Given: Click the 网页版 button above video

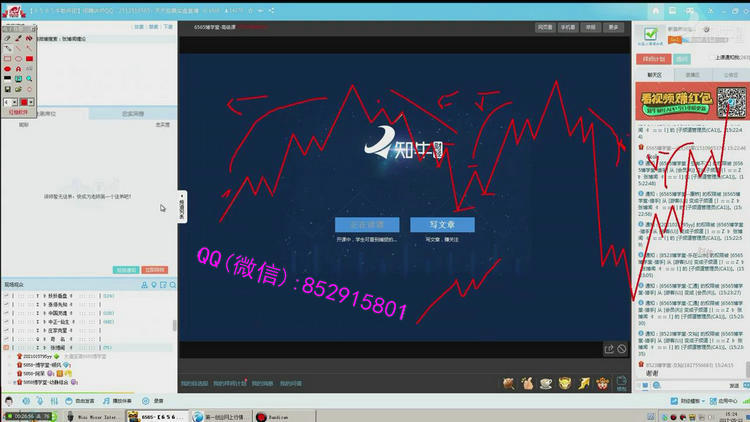Looking at the screenshot, I should [x=544, y=27].
